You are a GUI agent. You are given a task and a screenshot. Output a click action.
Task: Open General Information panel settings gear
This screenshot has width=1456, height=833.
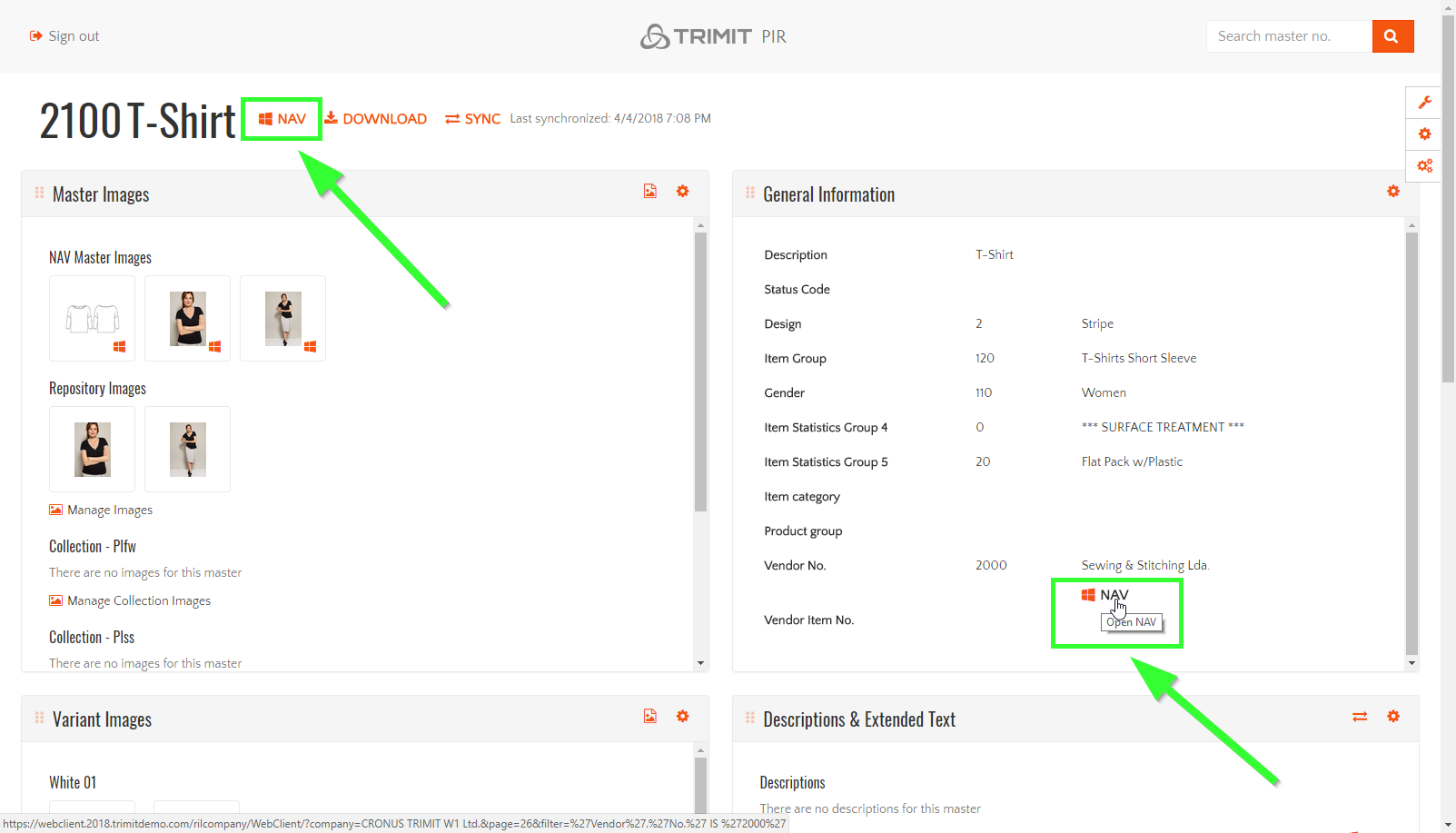click(x=1393, y=192)
